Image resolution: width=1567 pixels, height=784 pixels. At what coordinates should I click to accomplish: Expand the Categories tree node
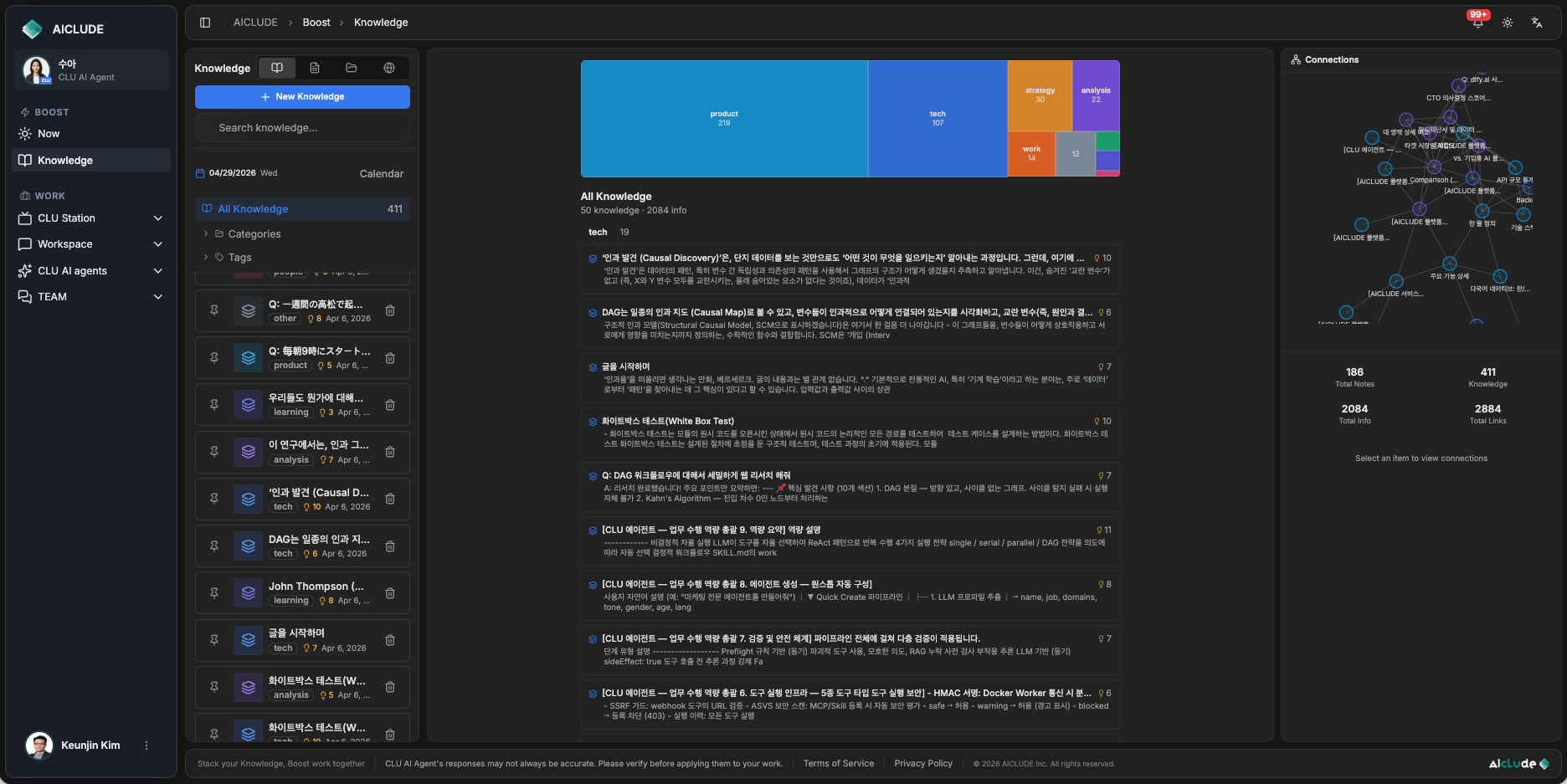tap(206, 234)
